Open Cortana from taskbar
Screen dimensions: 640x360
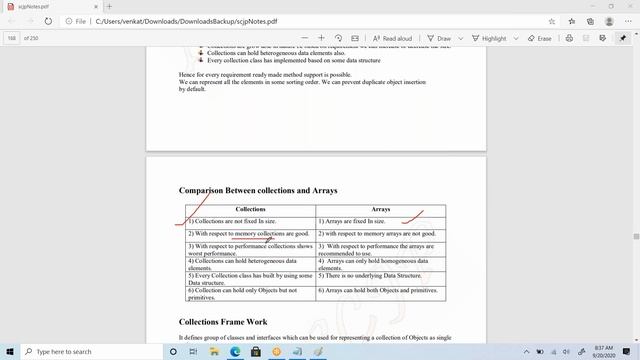click(x=173, y=351)
